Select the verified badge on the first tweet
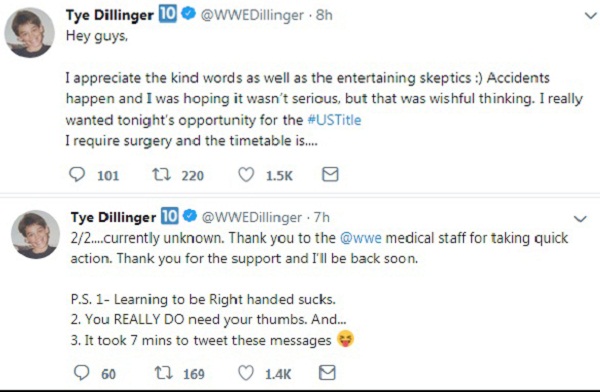The width and height of the screenshot is (600, 392). (188, 15)
